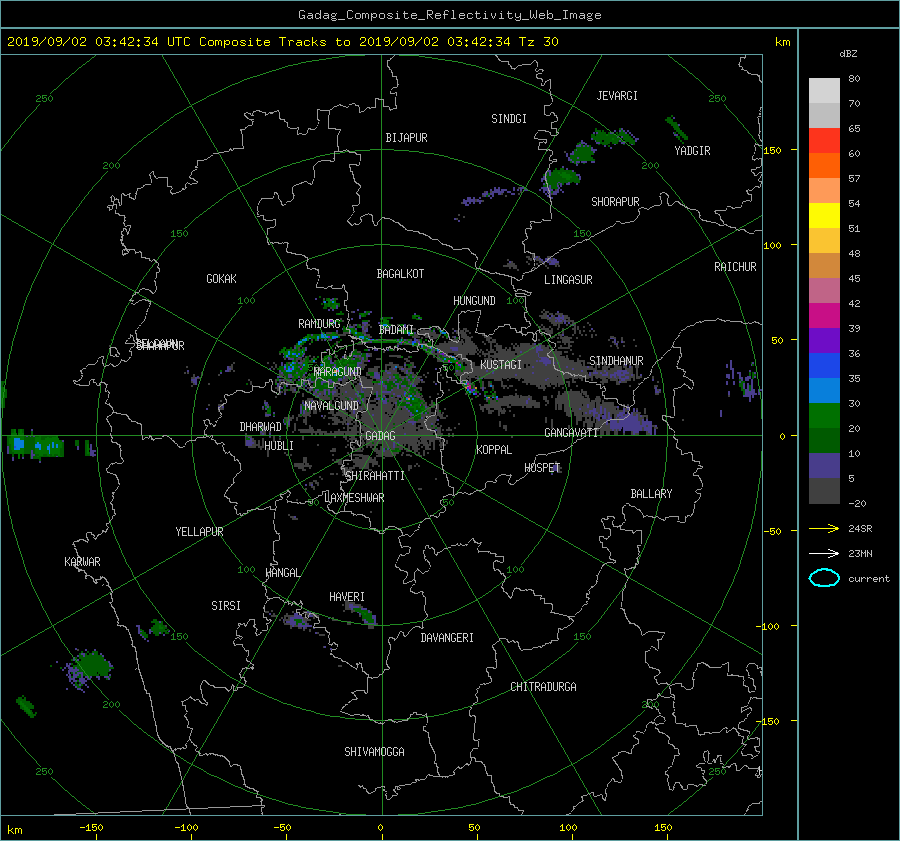Click the DHARWAD city label
Image resolution: width=900 pixels, height=841 pixels.
(x=260, y=427)
